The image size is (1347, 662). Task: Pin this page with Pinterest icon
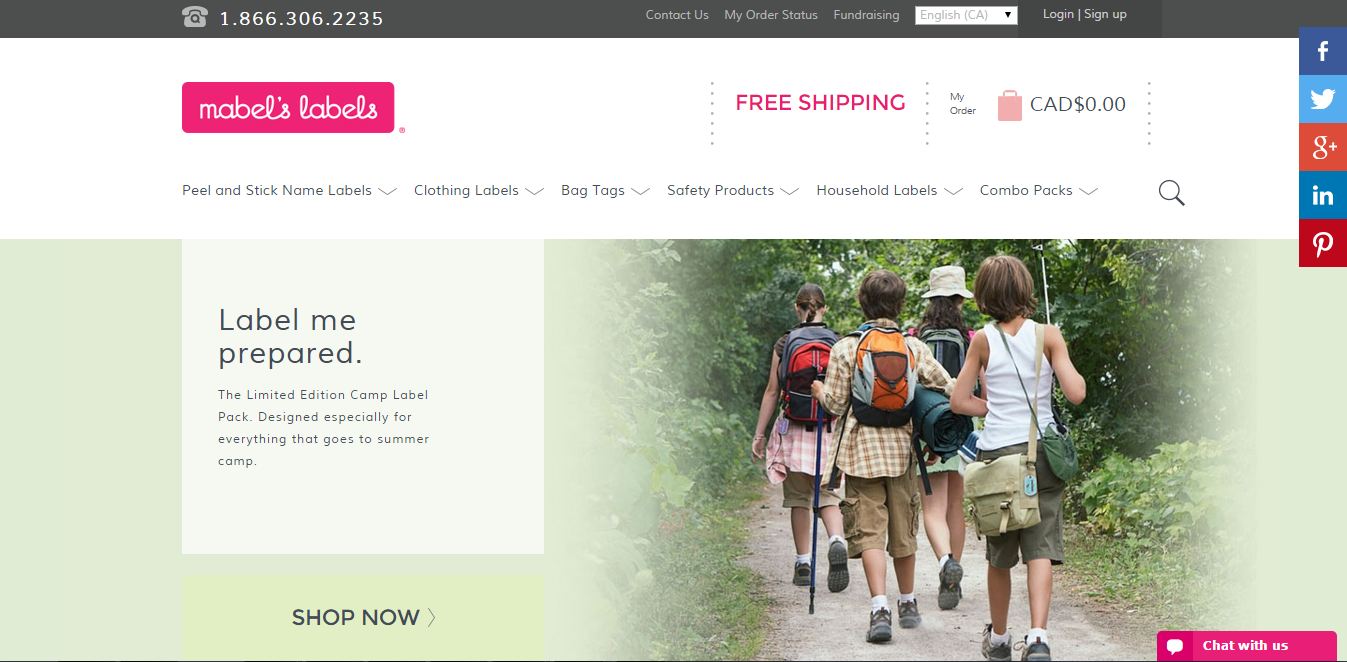coord(1323,243)
